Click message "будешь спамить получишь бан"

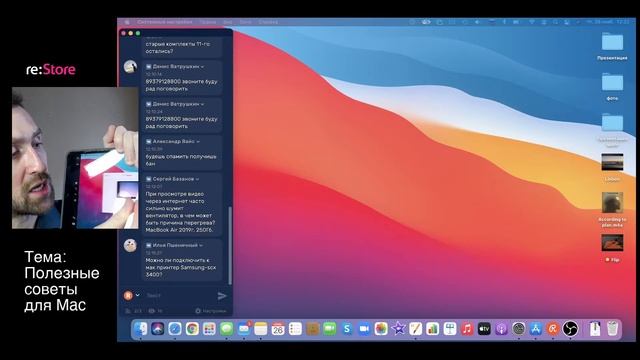pos(181,160)
